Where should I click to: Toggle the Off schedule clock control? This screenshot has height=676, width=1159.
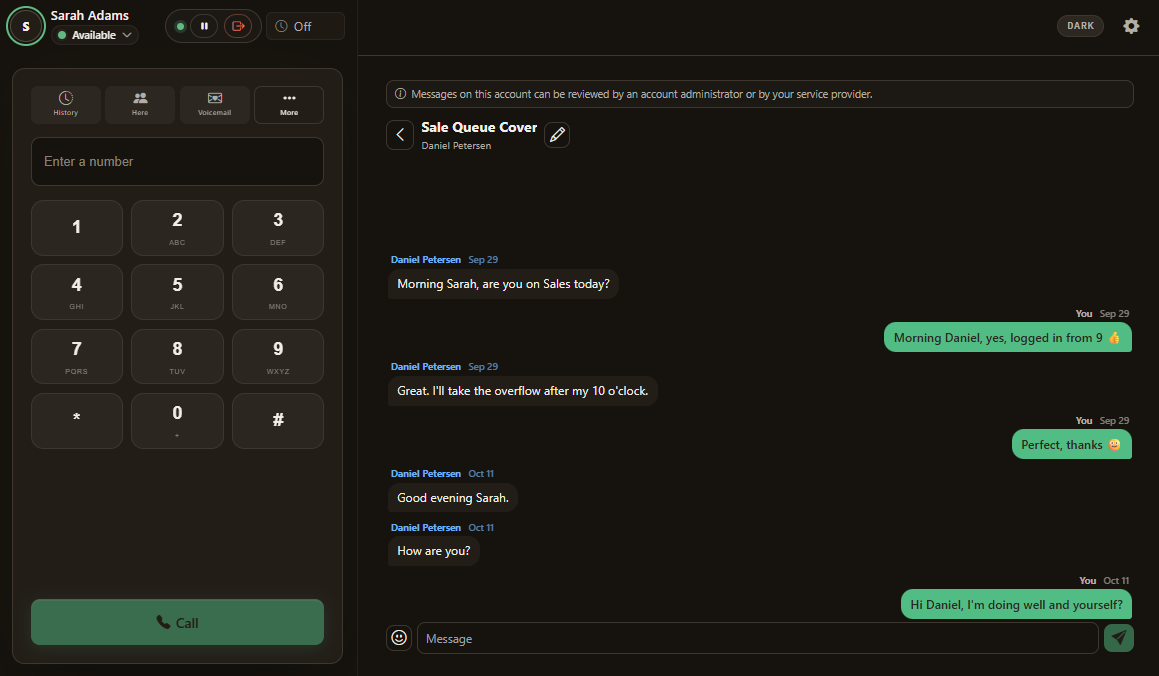pyautogui.click(x=305, y=26)
